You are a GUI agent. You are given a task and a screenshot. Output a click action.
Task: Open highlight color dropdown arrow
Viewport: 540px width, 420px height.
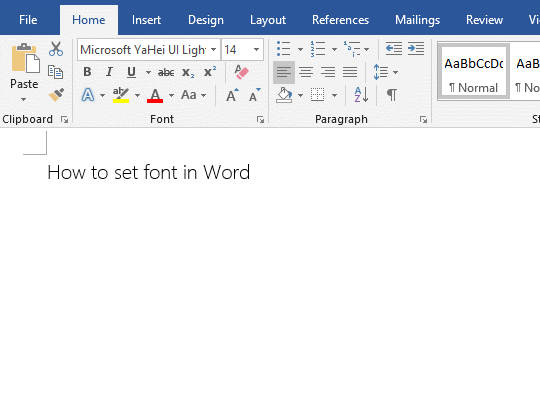(137, 95)
